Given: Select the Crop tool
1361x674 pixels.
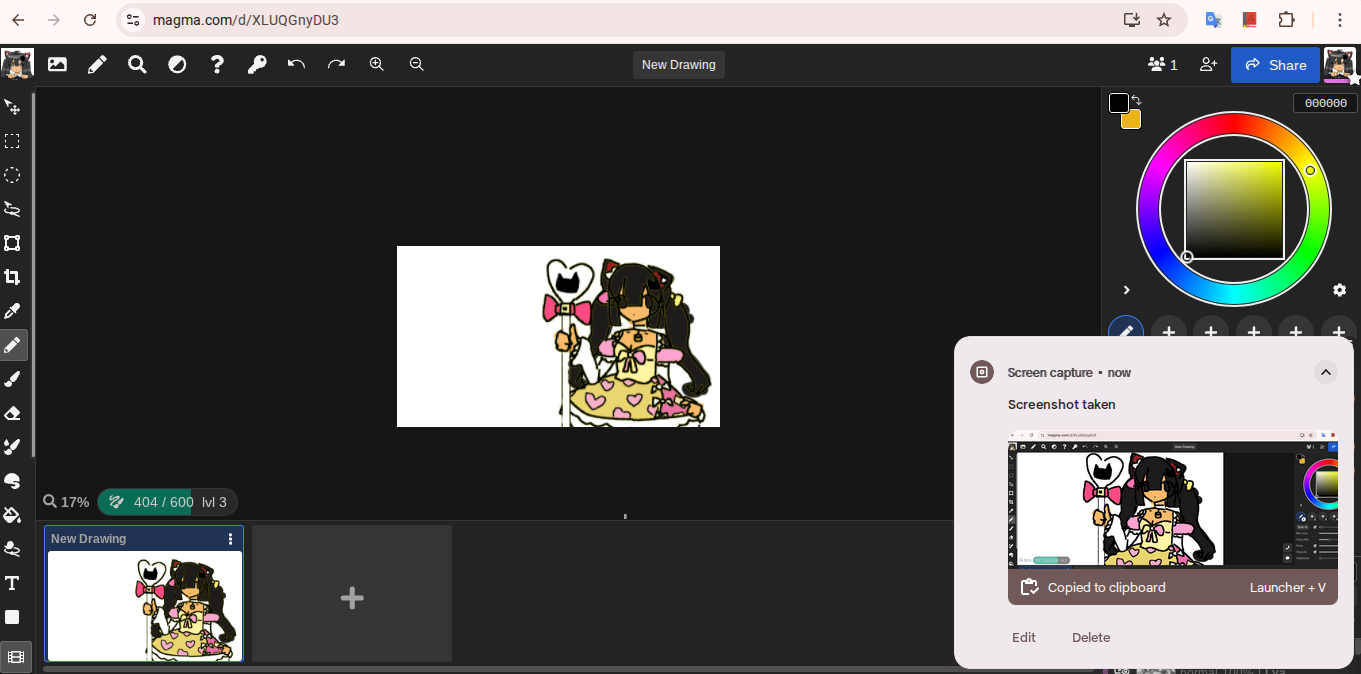Looking at the screenshot, I should click(13, 277).
